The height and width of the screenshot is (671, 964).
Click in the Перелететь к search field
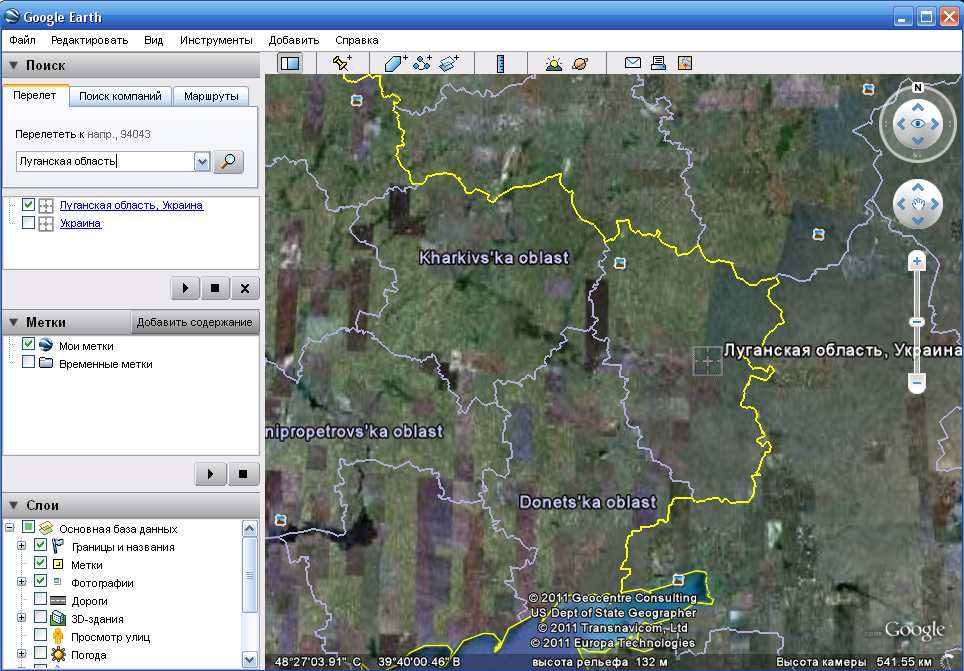[x=105, y=162]
